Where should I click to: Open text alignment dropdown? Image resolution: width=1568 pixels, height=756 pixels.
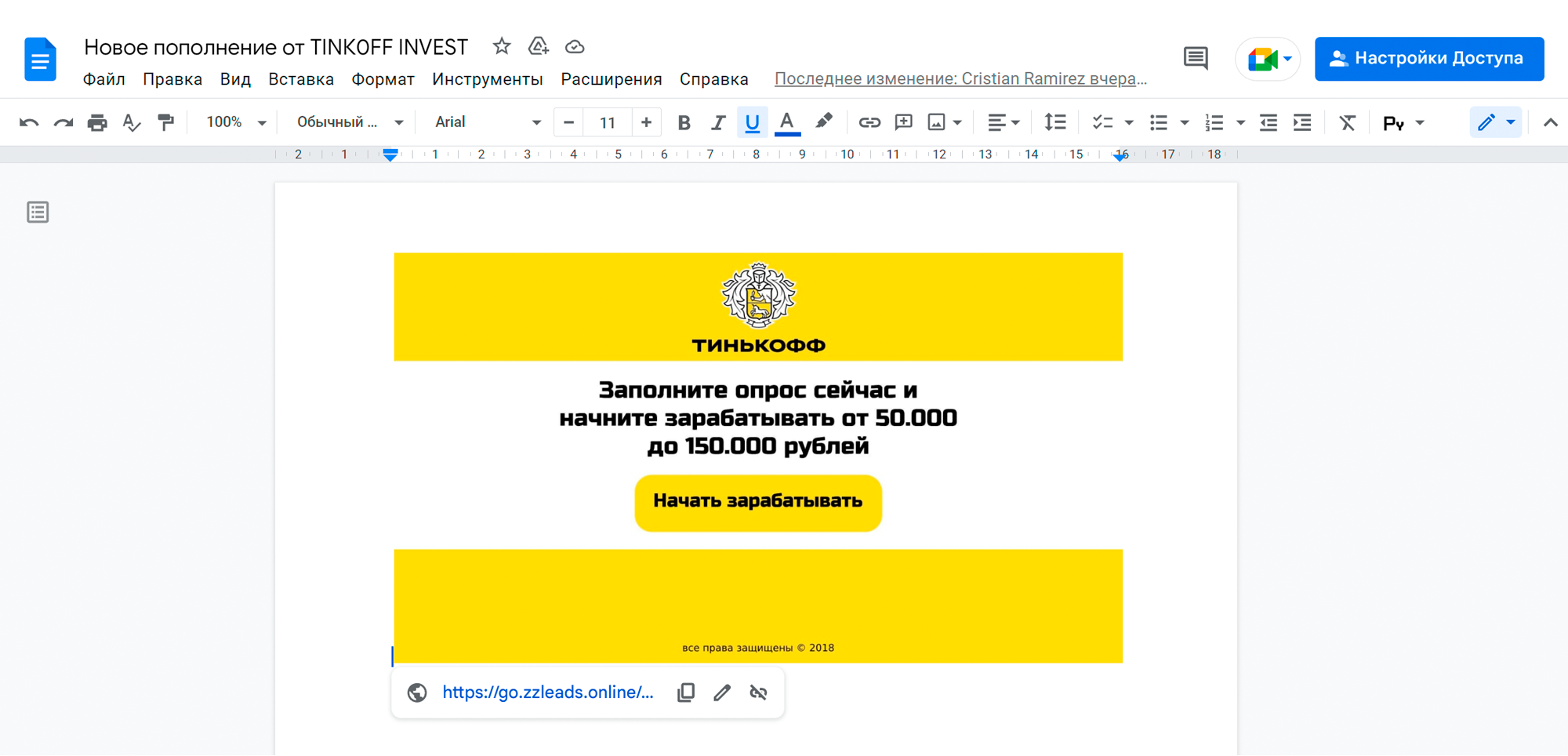[x=1004, y=122]
